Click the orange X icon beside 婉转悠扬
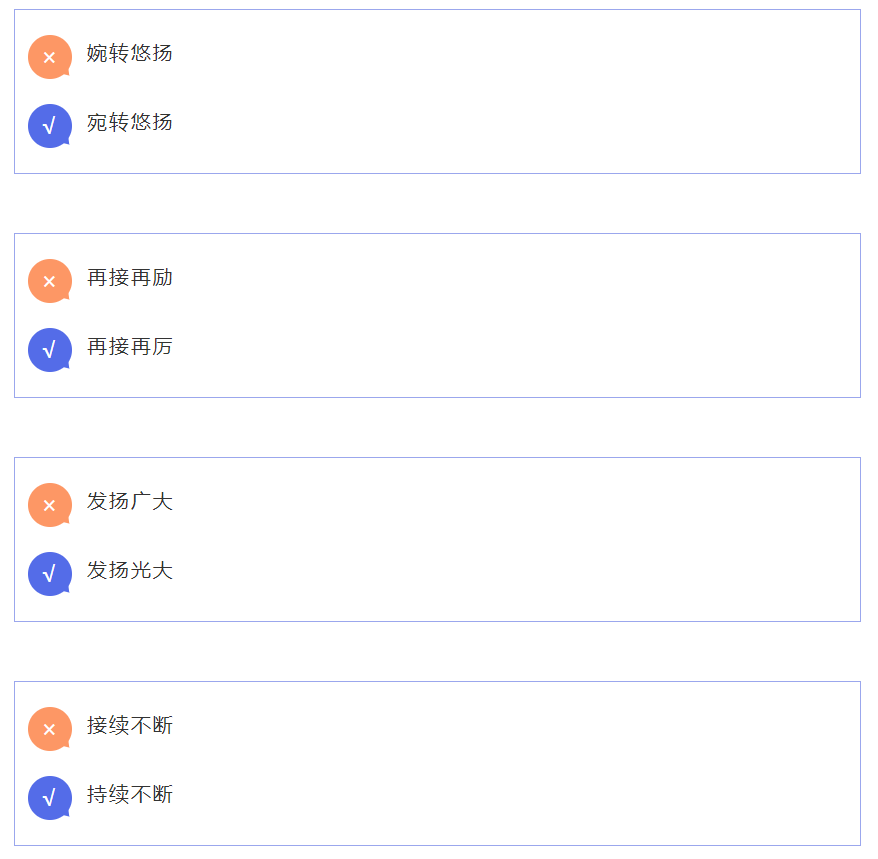 tap(49, 57)
